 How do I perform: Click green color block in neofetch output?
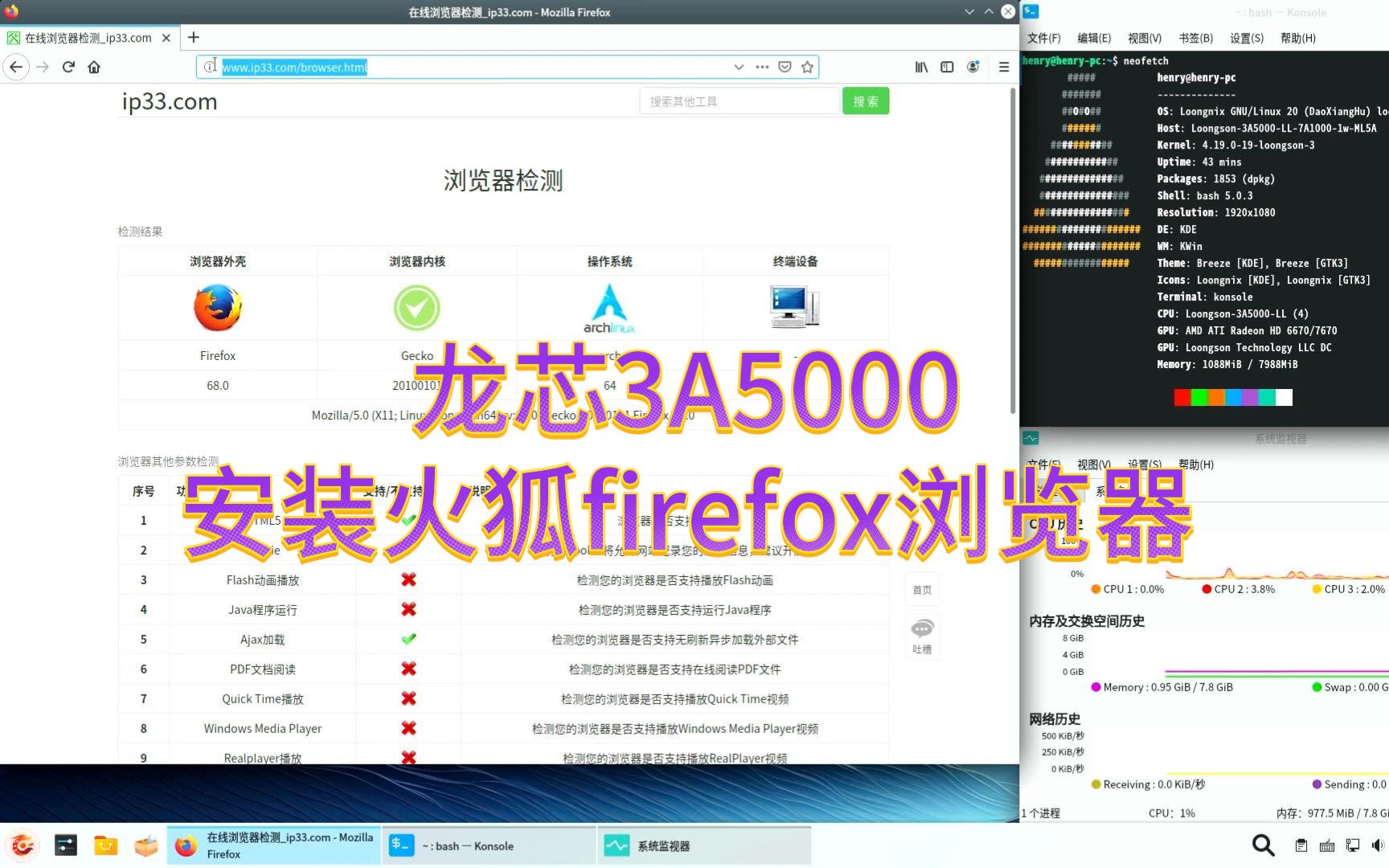pos(1198,397)
